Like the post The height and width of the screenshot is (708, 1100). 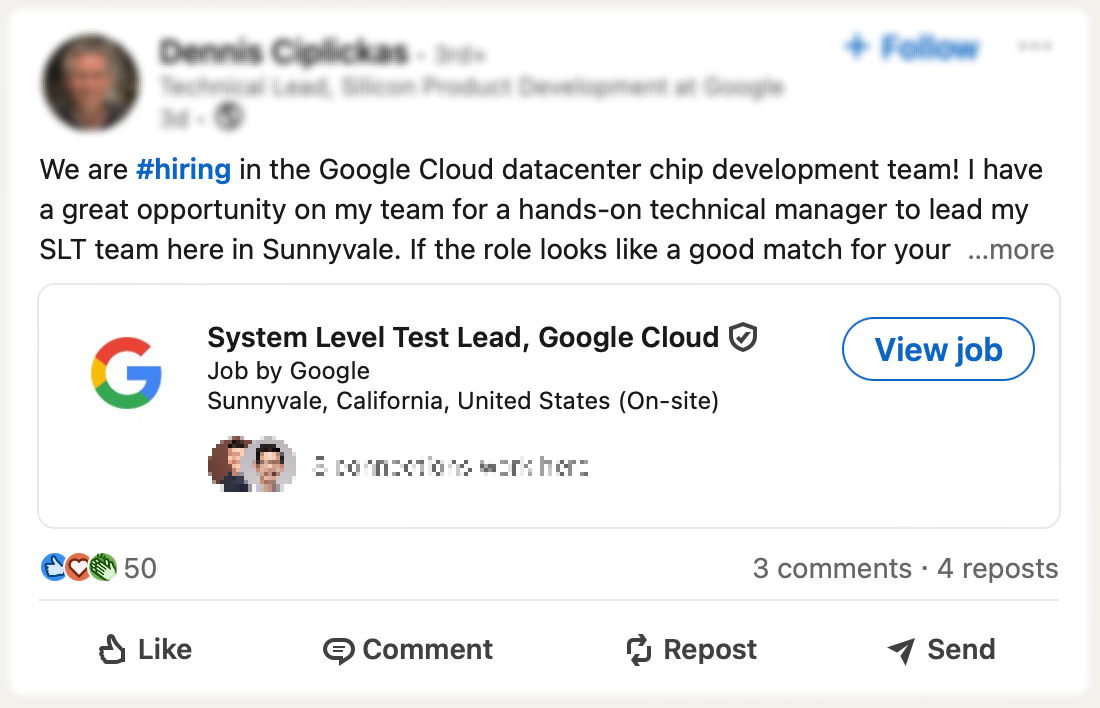145,650
